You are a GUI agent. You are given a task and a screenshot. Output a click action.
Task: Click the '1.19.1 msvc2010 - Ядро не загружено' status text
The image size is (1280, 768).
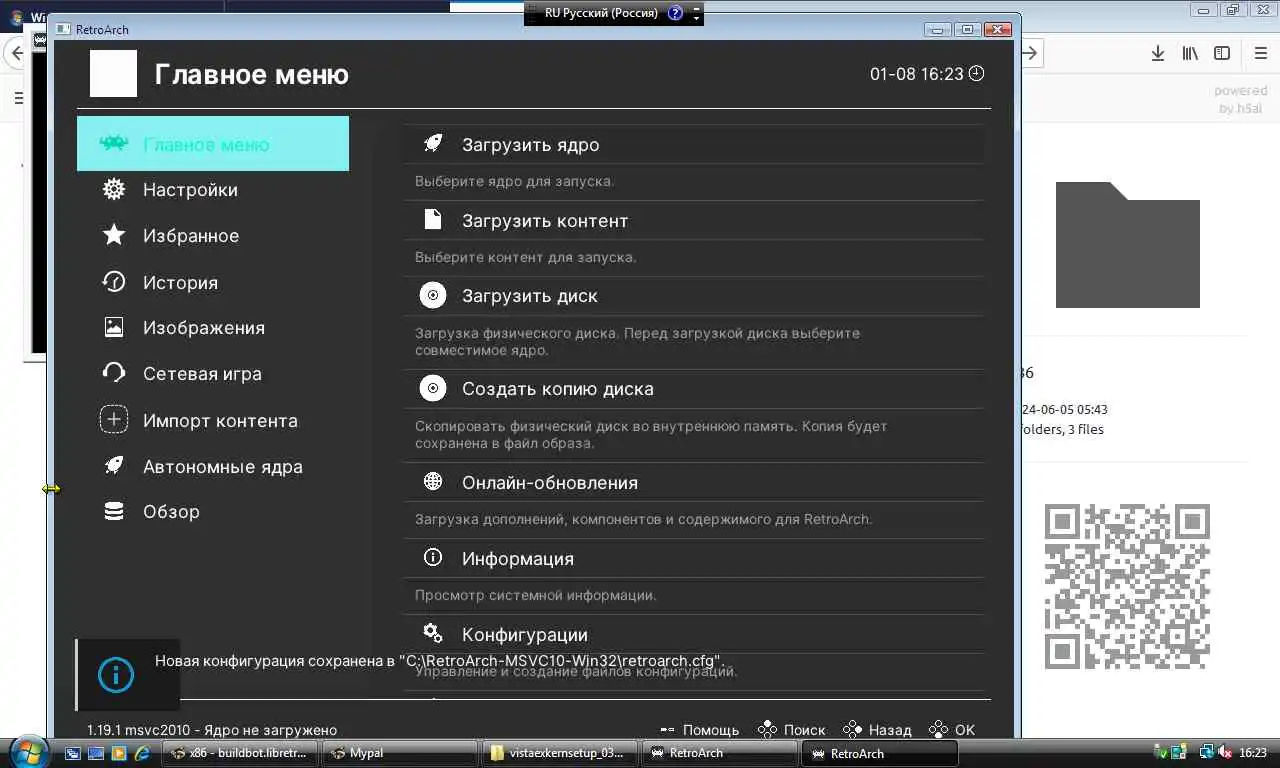pos(212,730)
